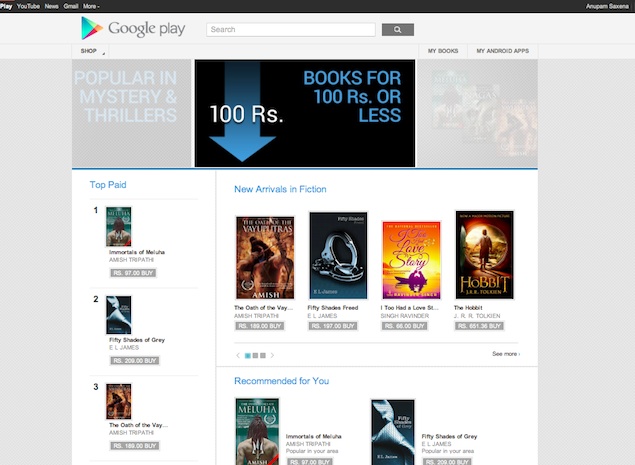
Task: Buy Fifty Shades Freed for RS. 197.00
Action: 333,326
